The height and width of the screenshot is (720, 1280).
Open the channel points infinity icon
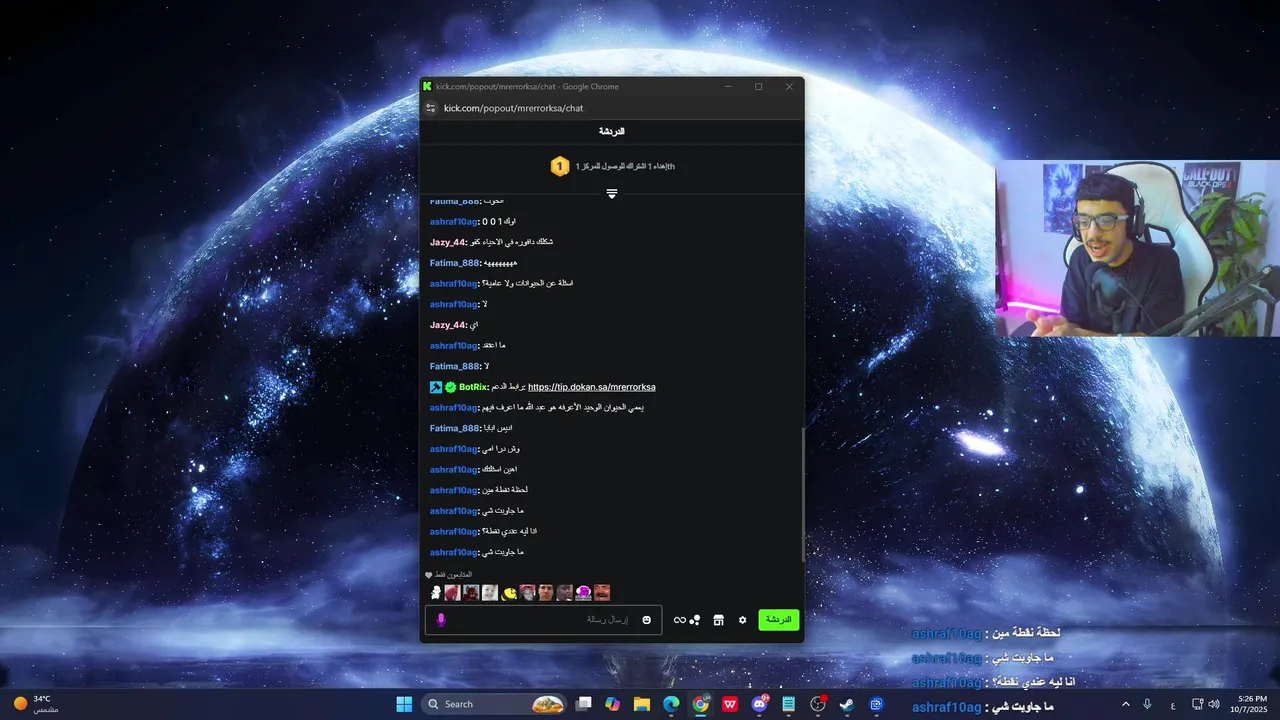point(680,620)
